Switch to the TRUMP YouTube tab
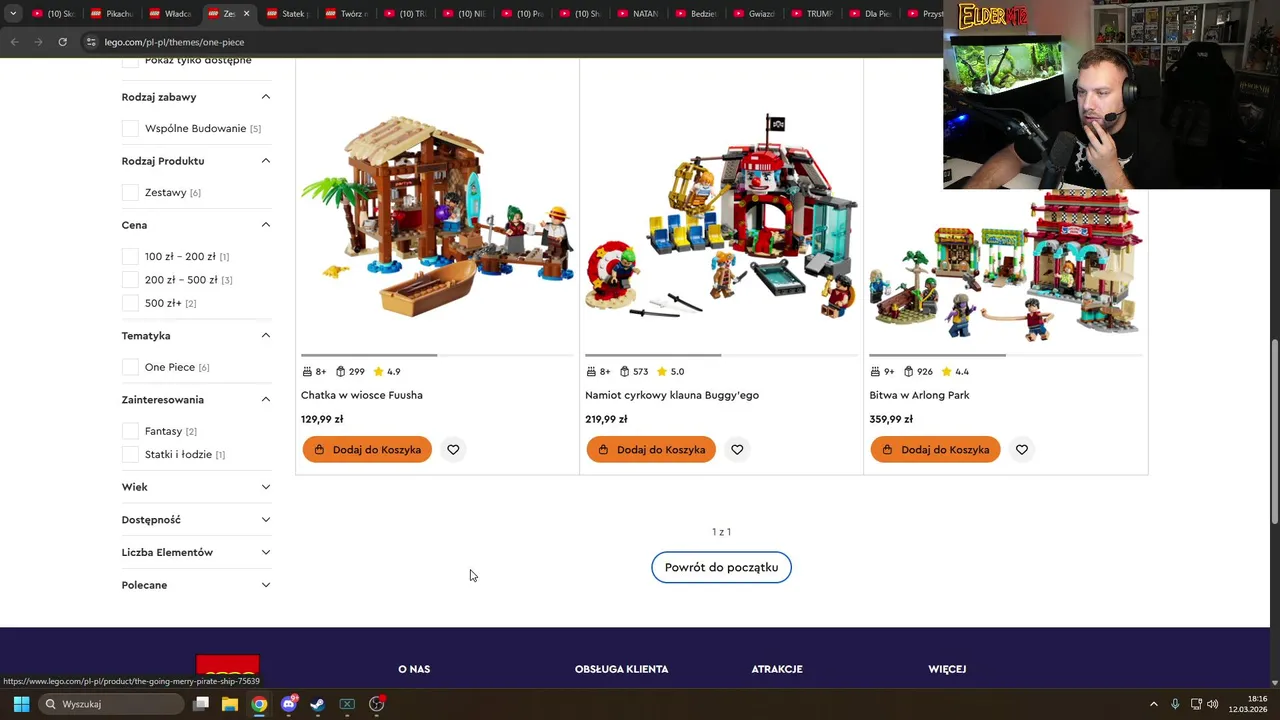 pyautogui.click(x=814, y=14)
